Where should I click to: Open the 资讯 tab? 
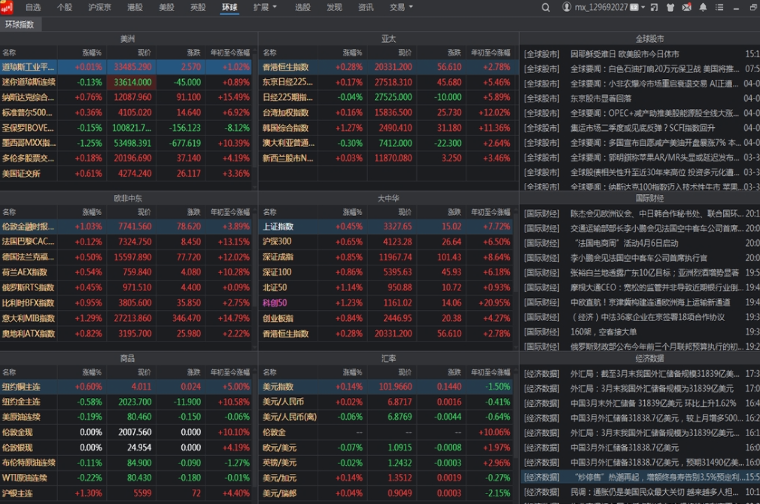click(x=366, y=7)
